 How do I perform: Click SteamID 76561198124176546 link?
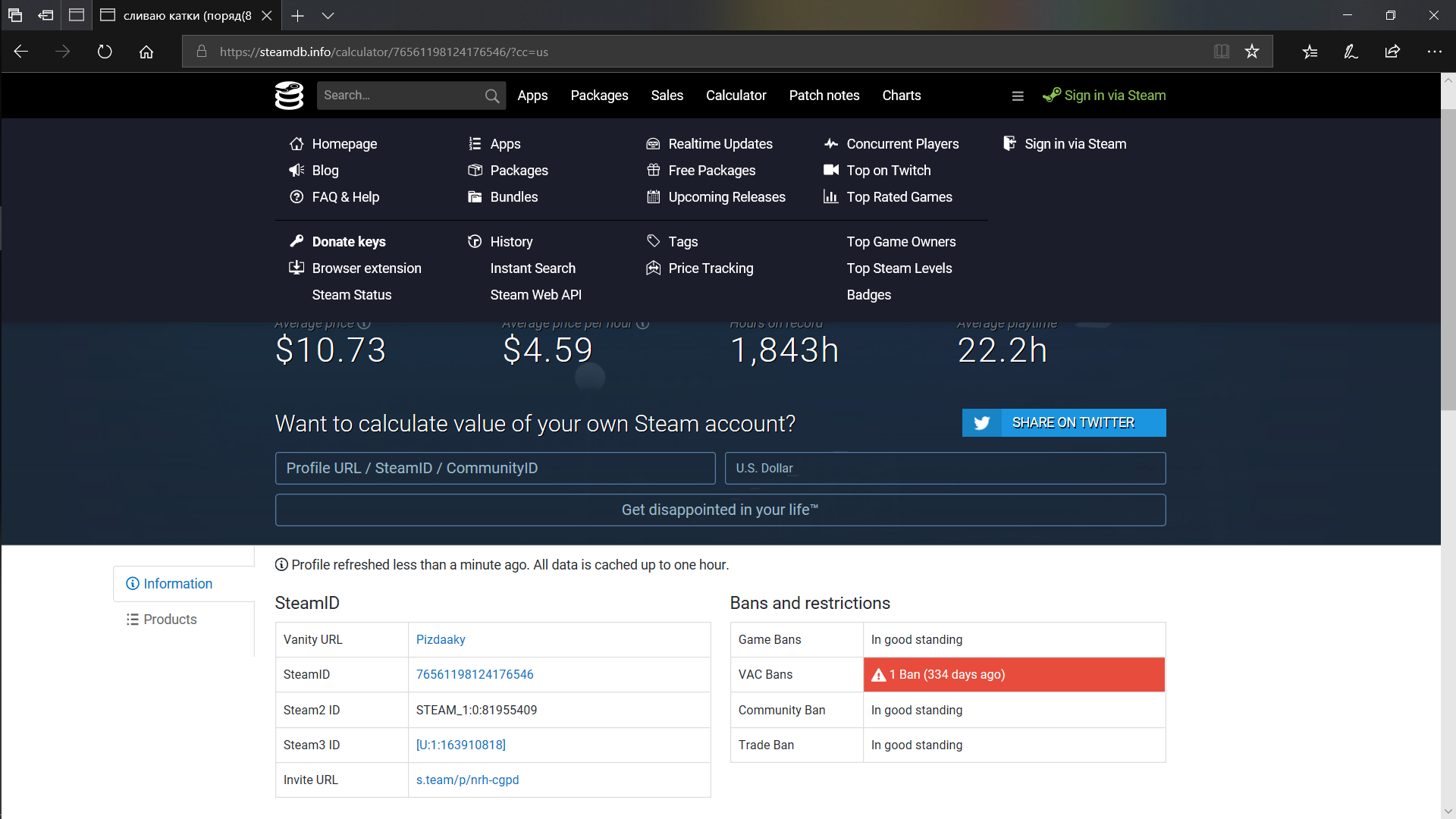pyautogui.click(x=475, y=675)
